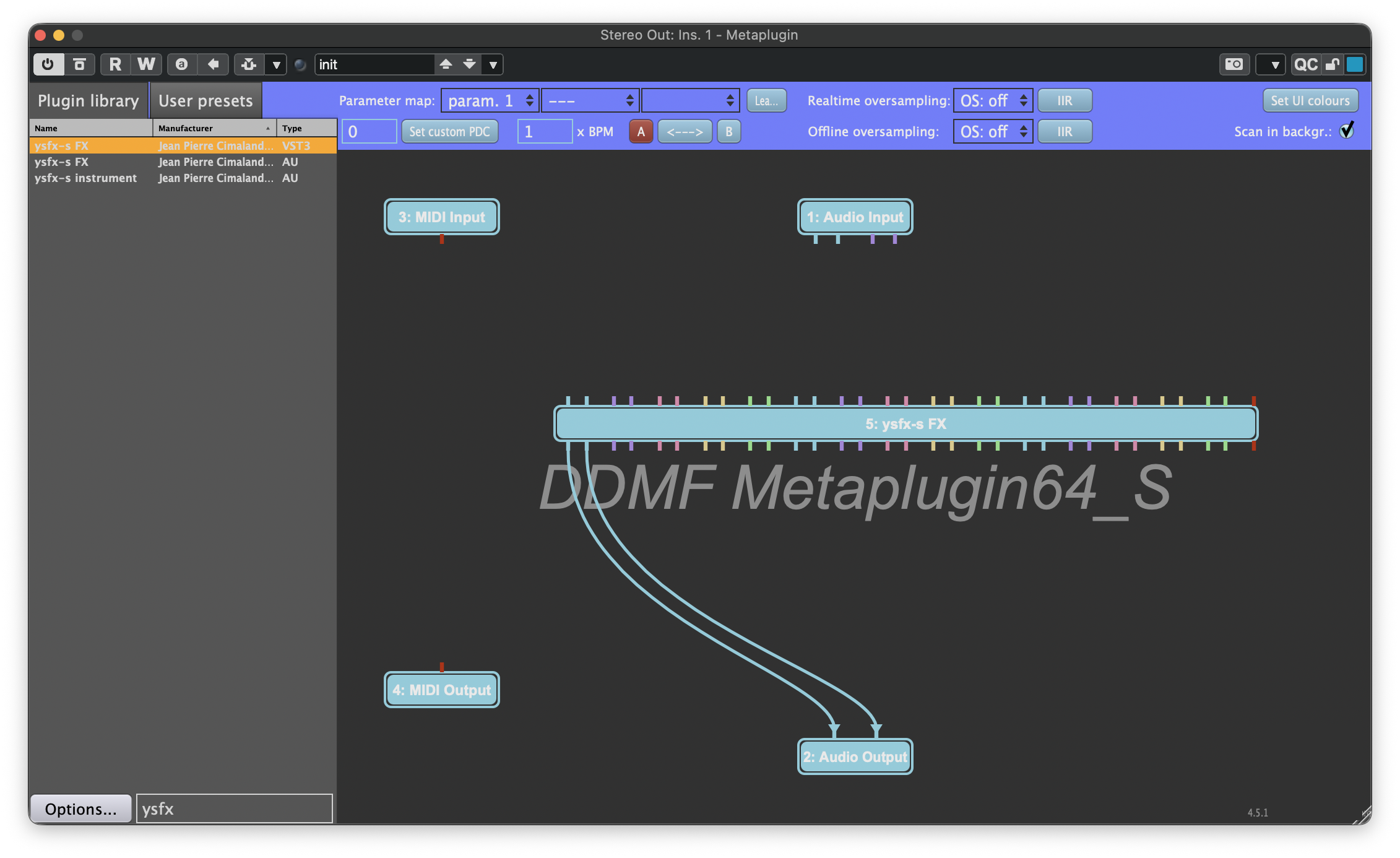Click the window resize grip at bottom-right
Image resolution: width=1400 pixels, height=858 pixels.
[x=1362, y=815]
